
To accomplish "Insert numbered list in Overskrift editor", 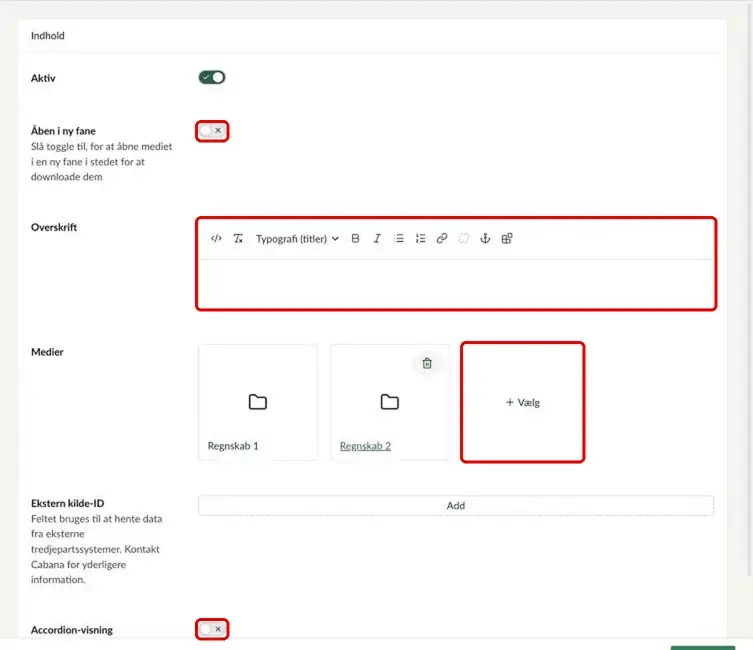I will (x=420, y=239).
